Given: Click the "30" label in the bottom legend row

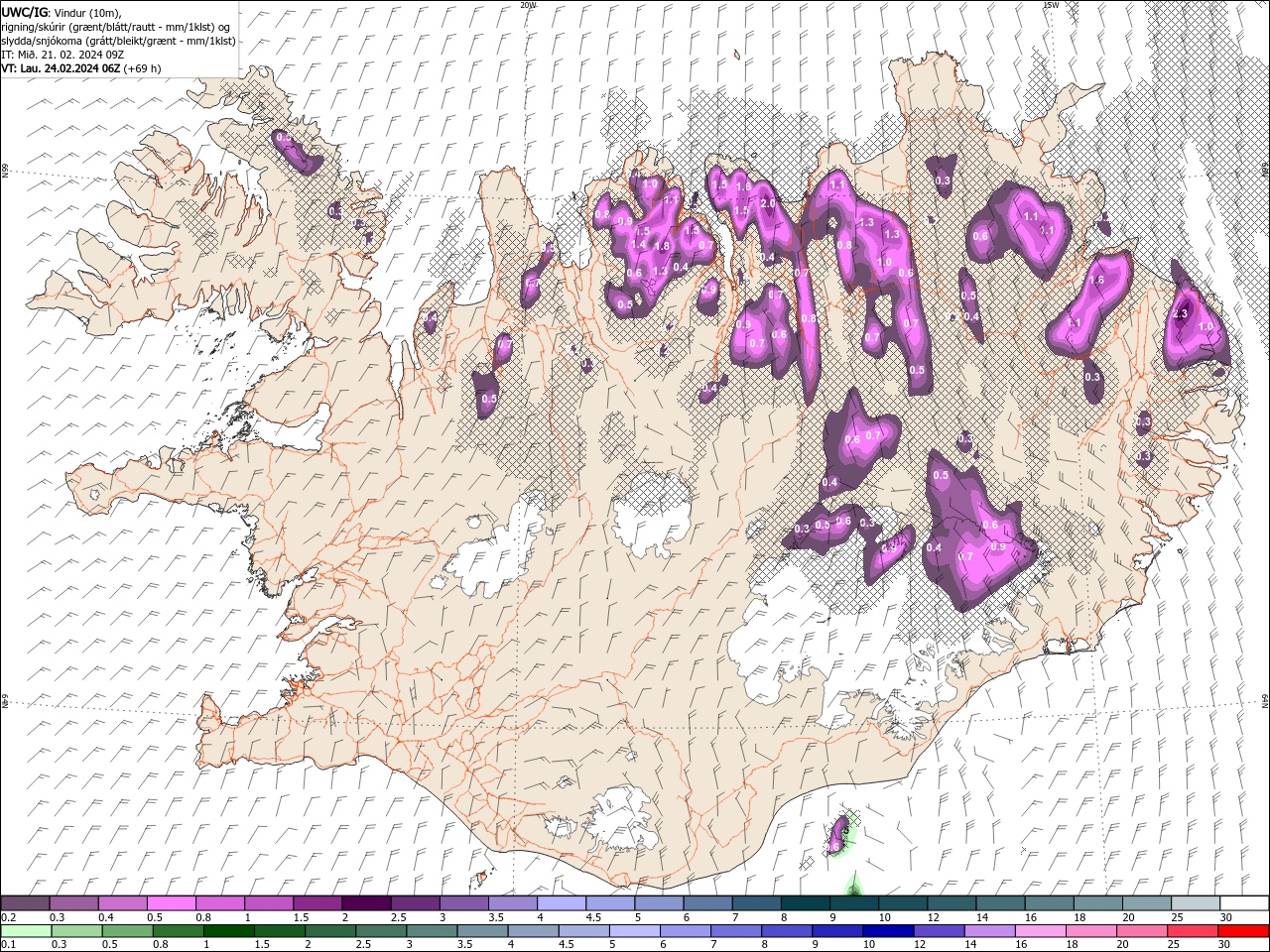Looking at the screenshot, I should point(1223,944).
